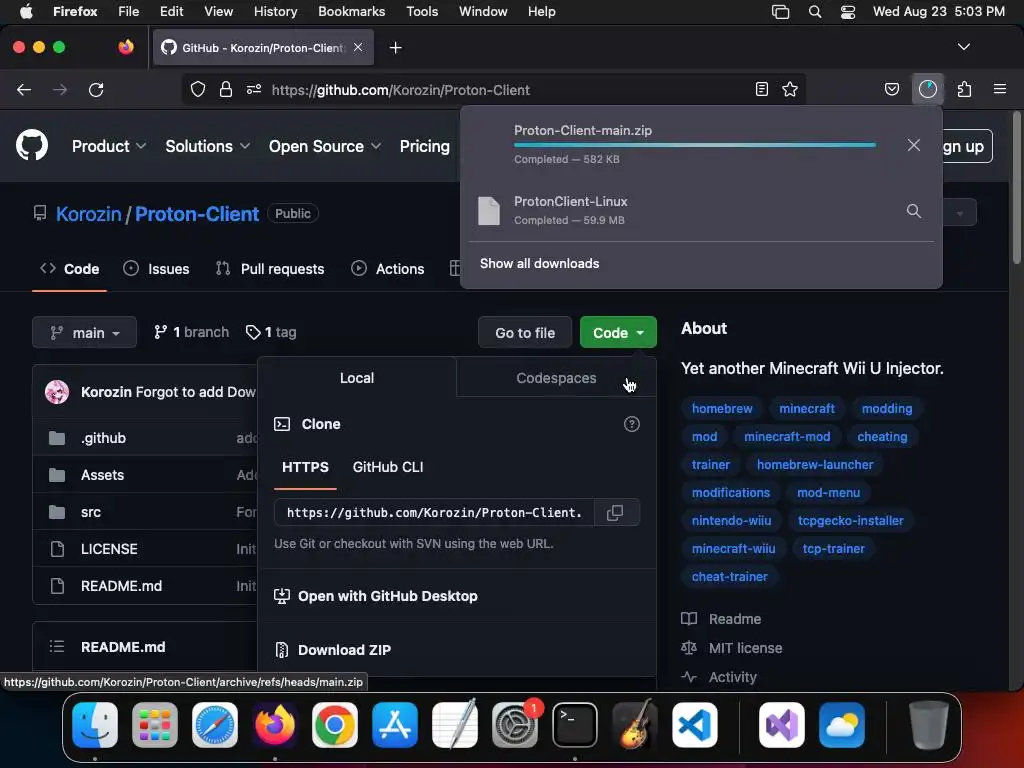Screen dimensions: 1024x768
Task: Open the Assets folder
Action: (x=103, y=475)
